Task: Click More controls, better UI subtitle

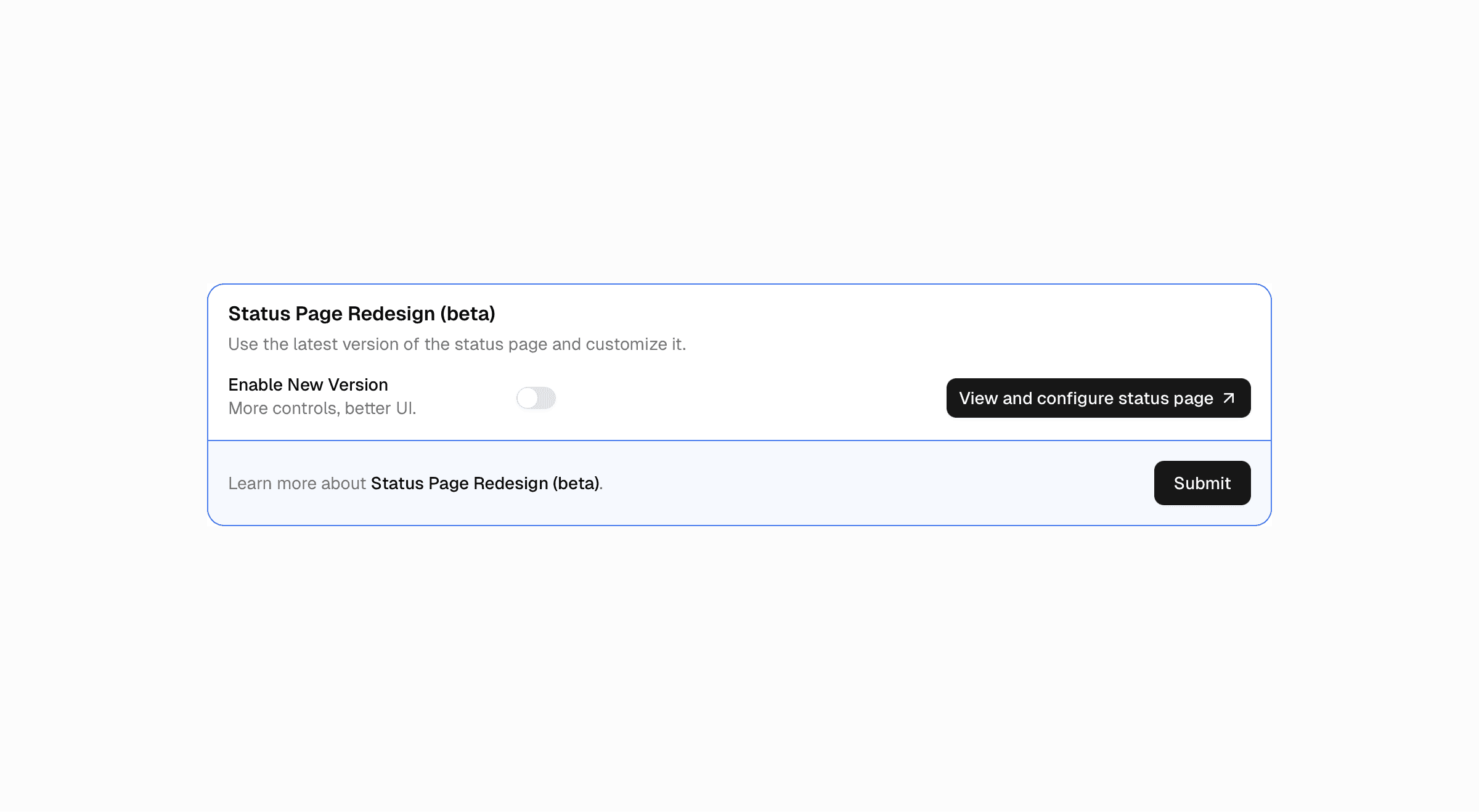Action: coord(322,408)
